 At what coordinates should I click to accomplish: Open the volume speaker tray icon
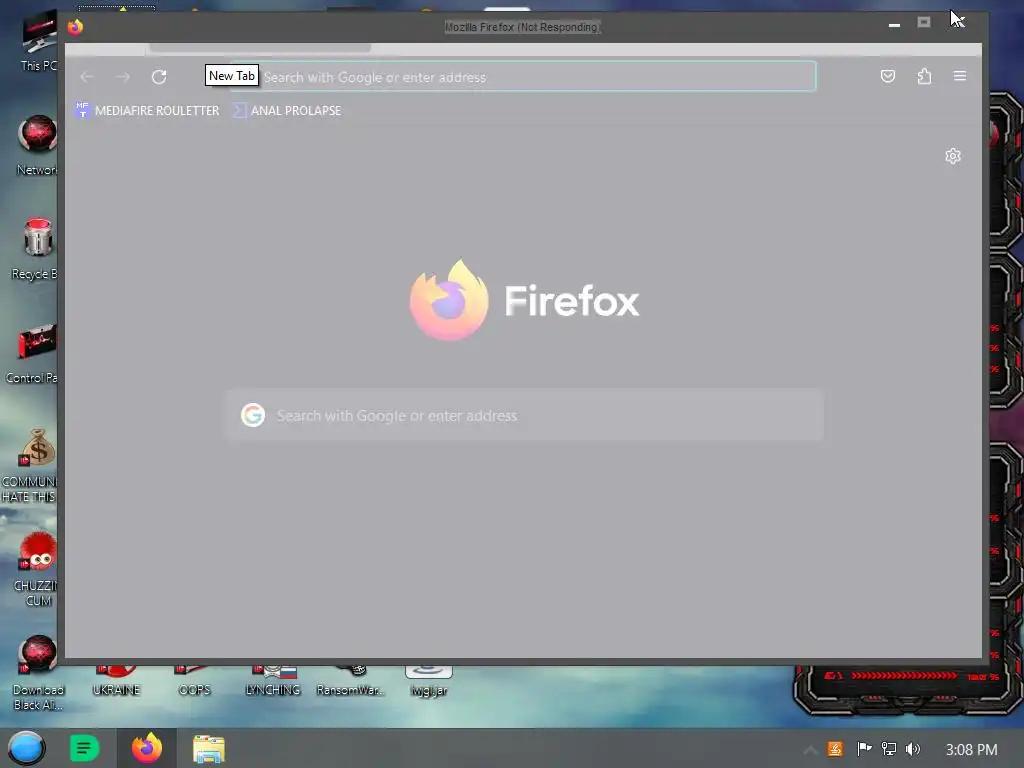(913, 749)
